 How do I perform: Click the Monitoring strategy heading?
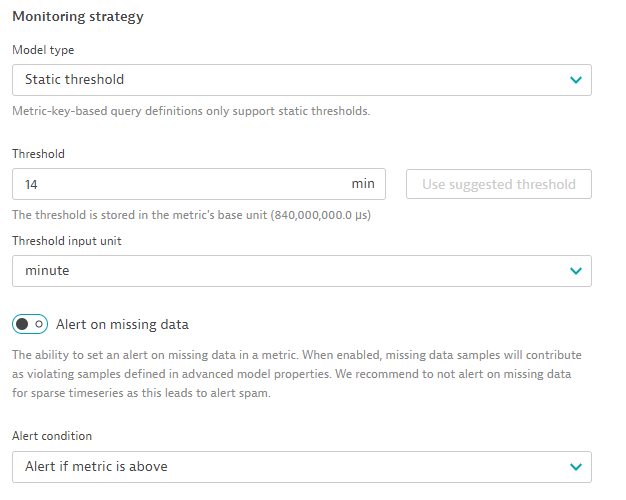(78, 17)
